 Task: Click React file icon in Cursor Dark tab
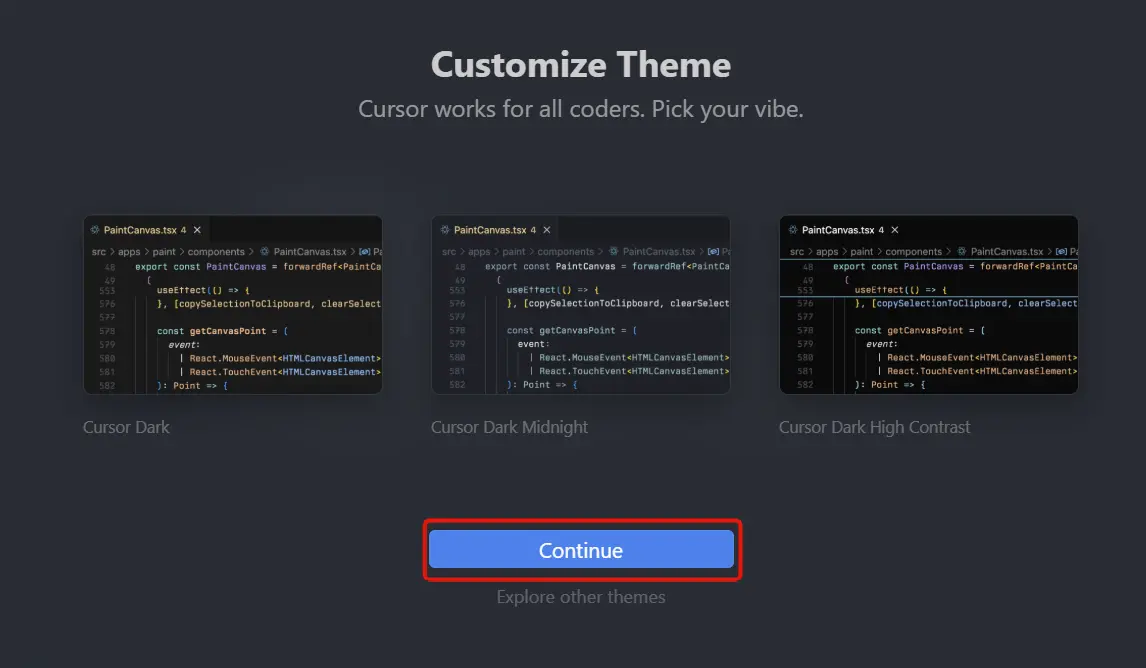(x=95, y=230)
